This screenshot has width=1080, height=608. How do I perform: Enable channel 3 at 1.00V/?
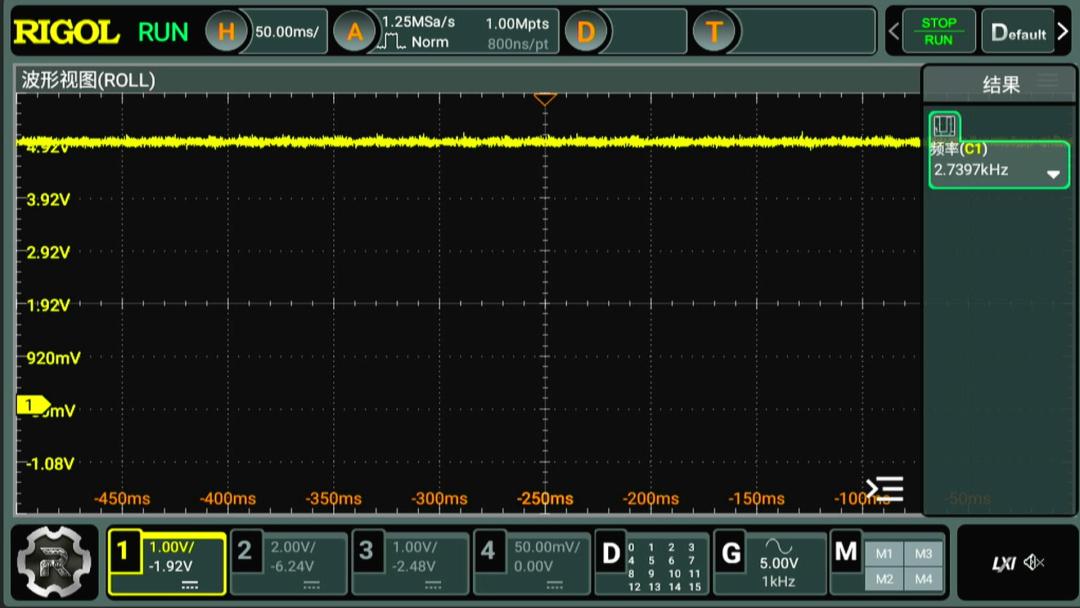tap(409, 562)
